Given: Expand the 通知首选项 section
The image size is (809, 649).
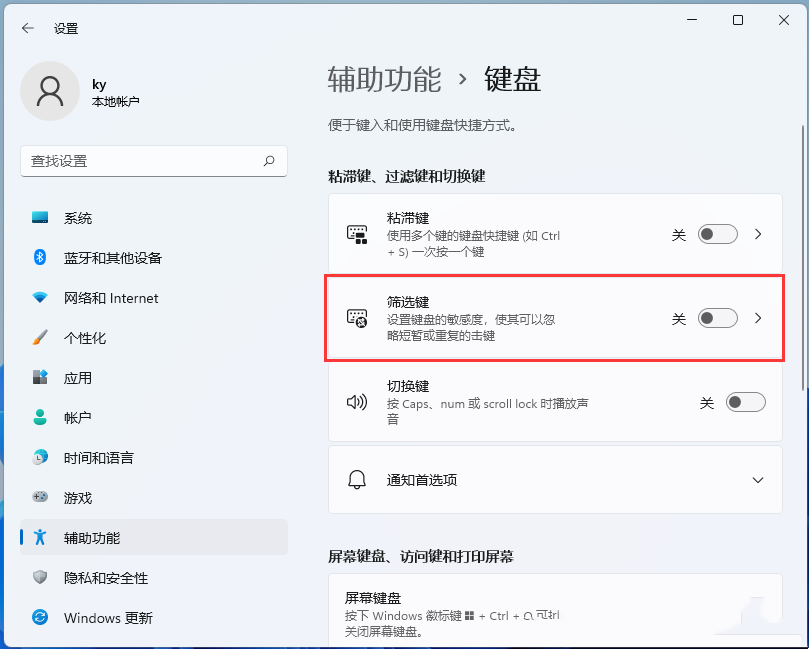Looking at the screenshot, I should pyautogui.click(x=757, y=479).
